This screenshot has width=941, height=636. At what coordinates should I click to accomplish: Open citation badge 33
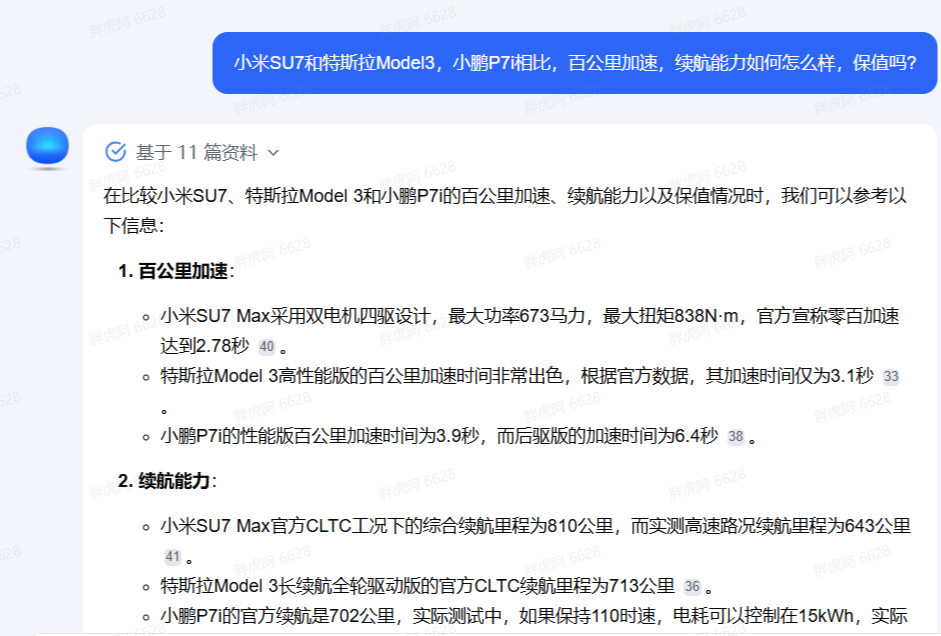click(x=891, y=377)
